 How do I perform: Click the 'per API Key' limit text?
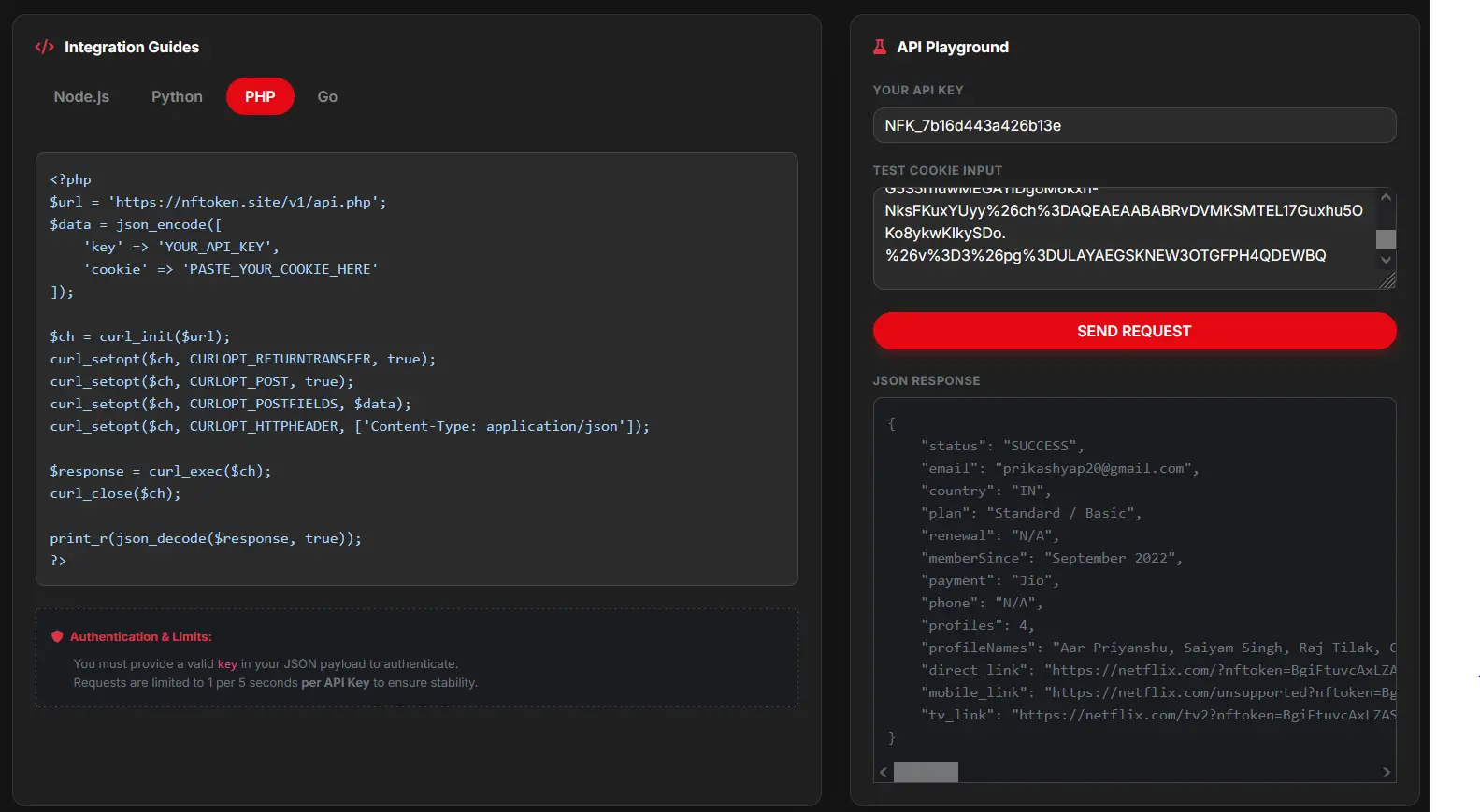click(336, 683)
